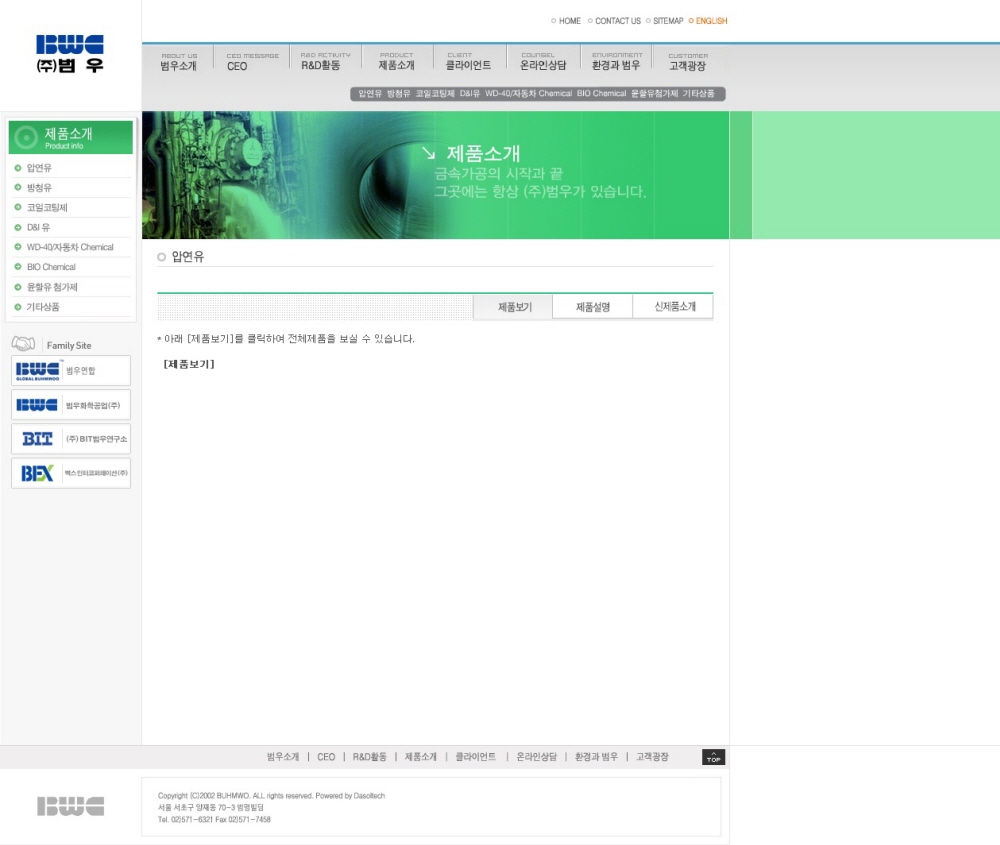The image size is (1000, 845).
Task: Click the TOP scroll-up icon
Action: [713, 757]
